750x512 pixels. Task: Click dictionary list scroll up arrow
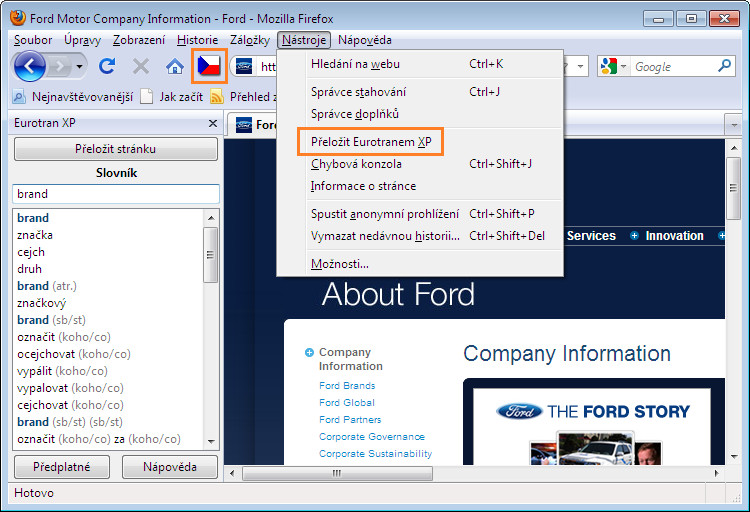coord(211,218)
